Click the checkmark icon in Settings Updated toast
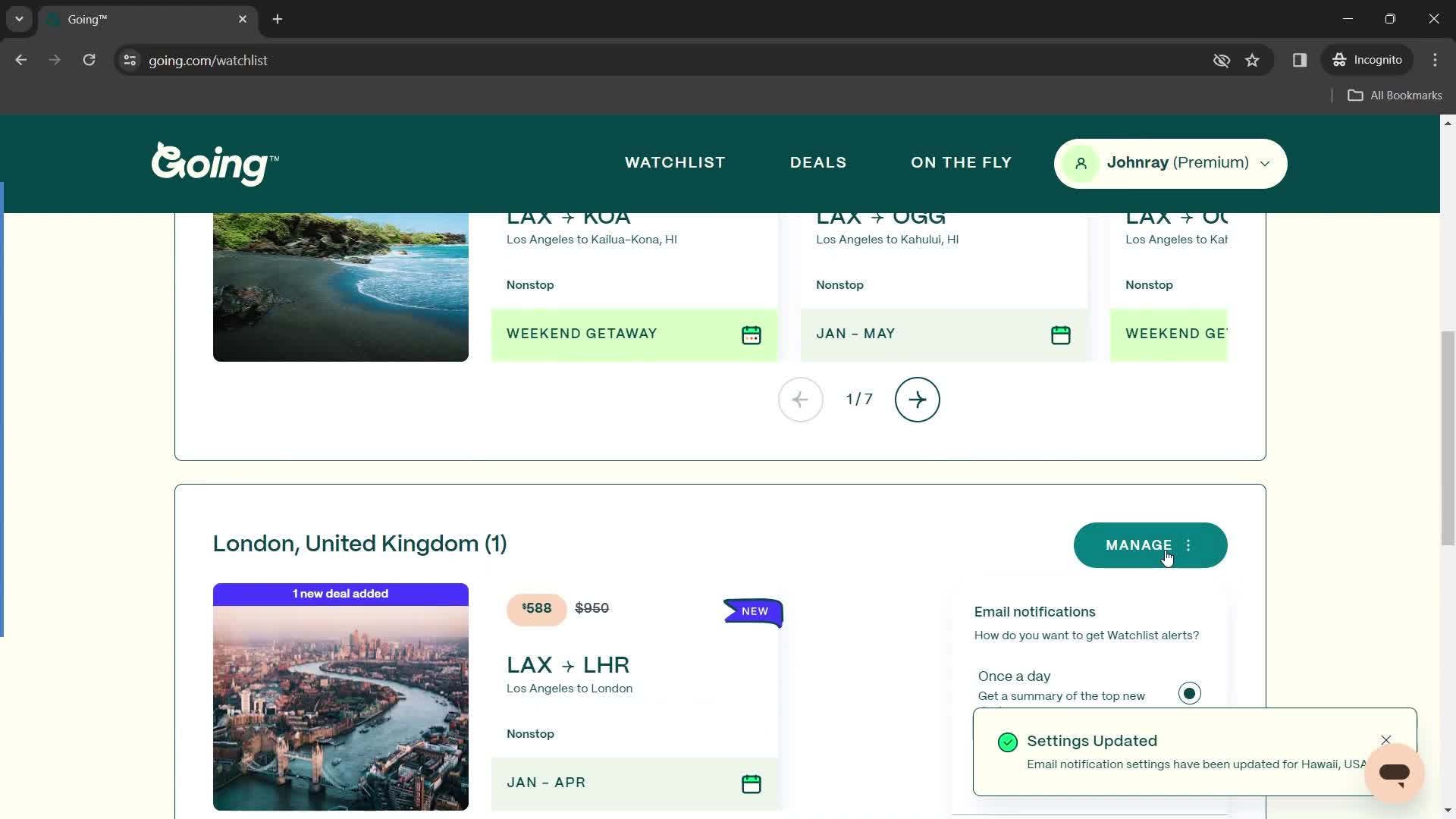Screen dimensions: 1456x819 [x=1009, y=740]
